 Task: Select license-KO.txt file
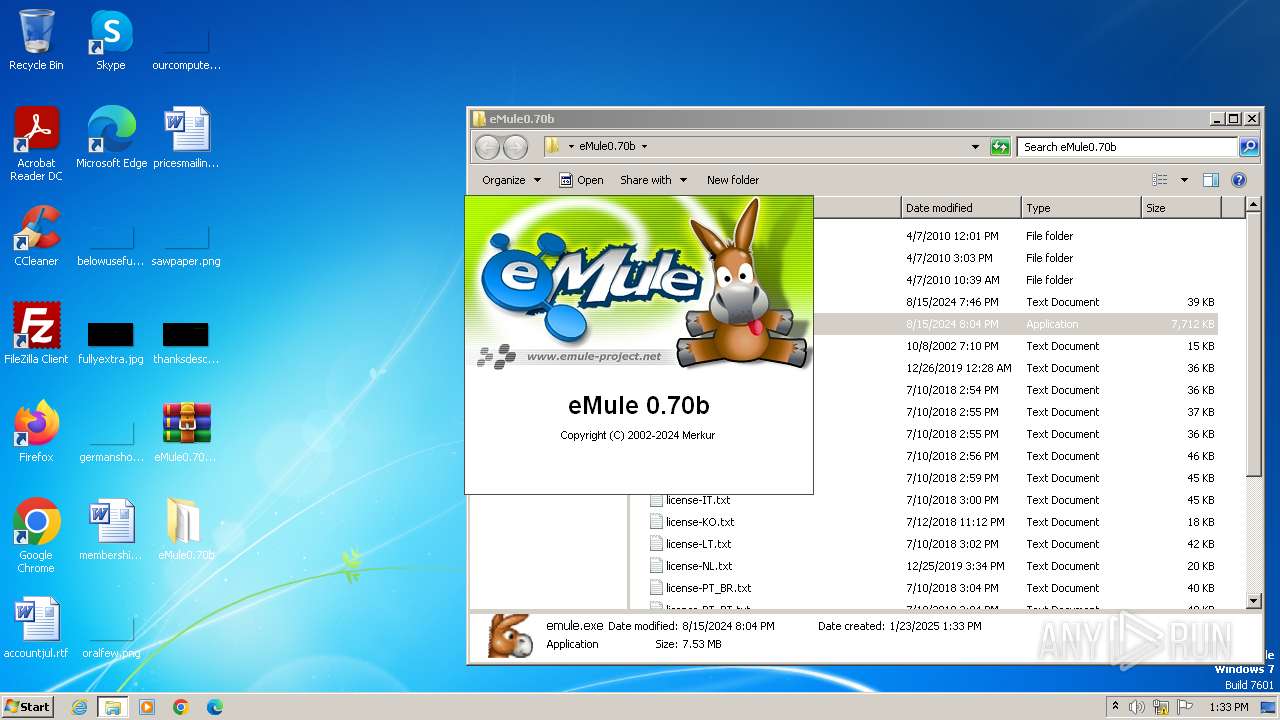[700, 522]
